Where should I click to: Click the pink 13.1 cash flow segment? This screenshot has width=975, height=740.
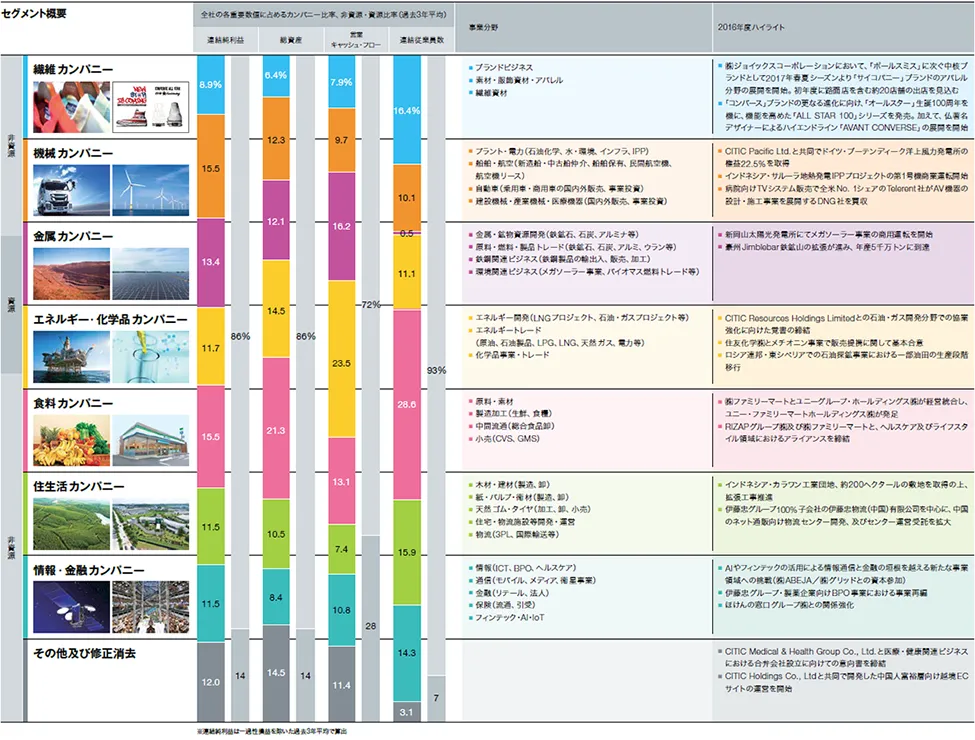pos(342,481)
